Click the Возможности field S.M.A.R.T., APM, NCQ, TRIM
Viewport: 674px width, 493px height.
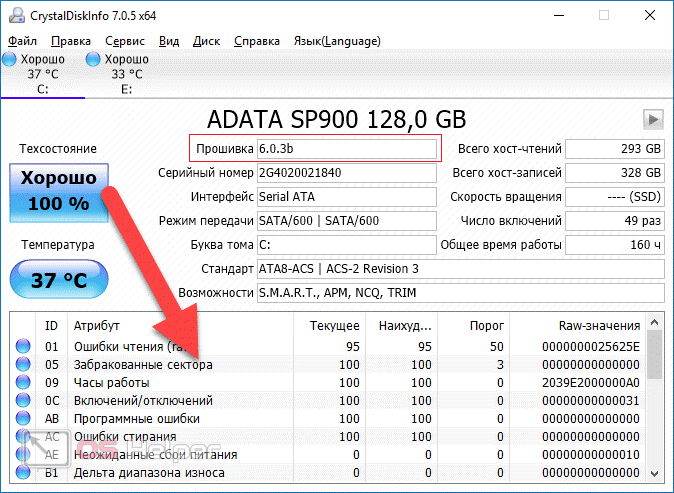point(461,293)
